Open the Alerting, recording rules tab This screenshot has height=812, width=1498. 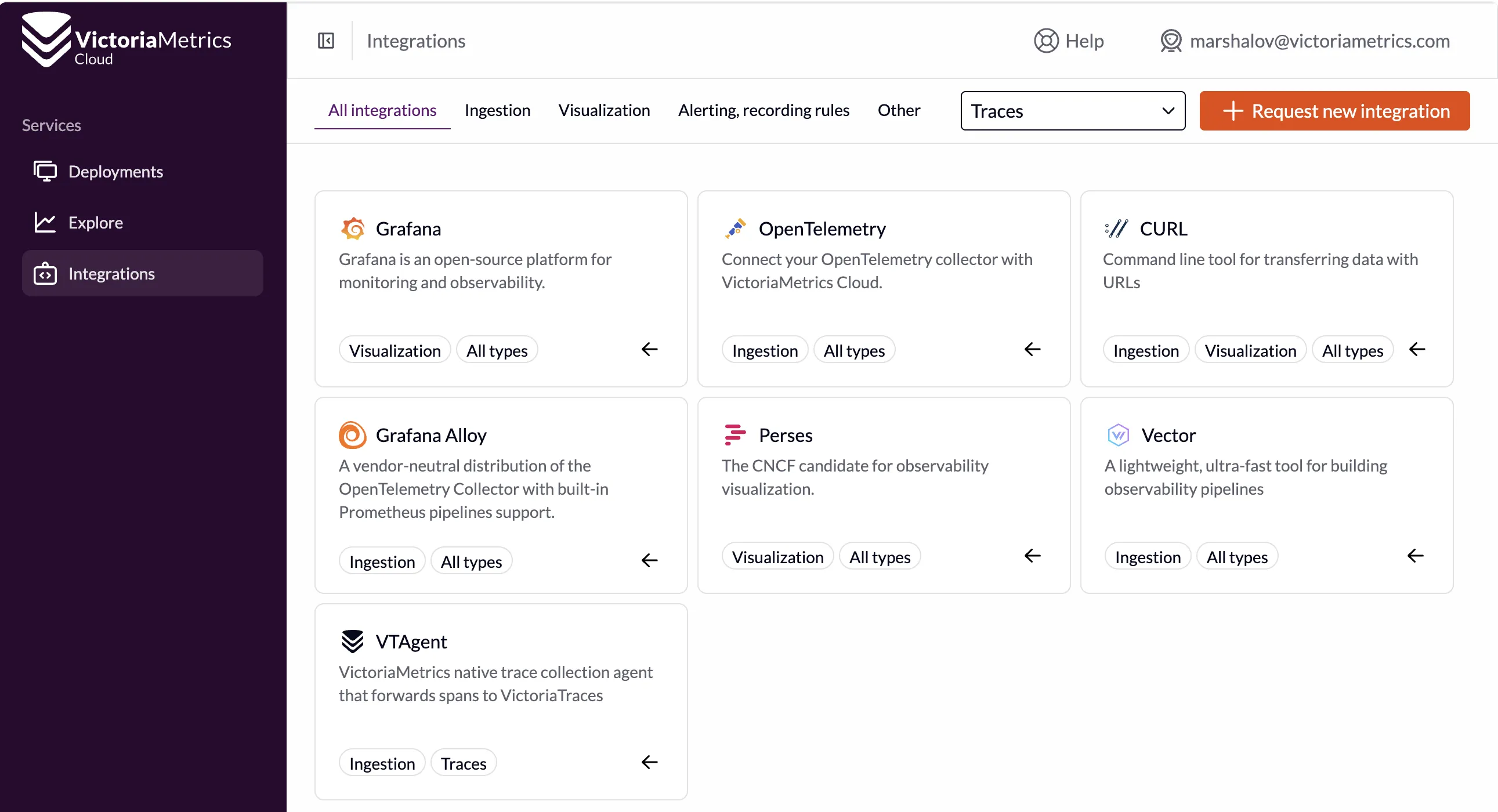tap(764, 110)
